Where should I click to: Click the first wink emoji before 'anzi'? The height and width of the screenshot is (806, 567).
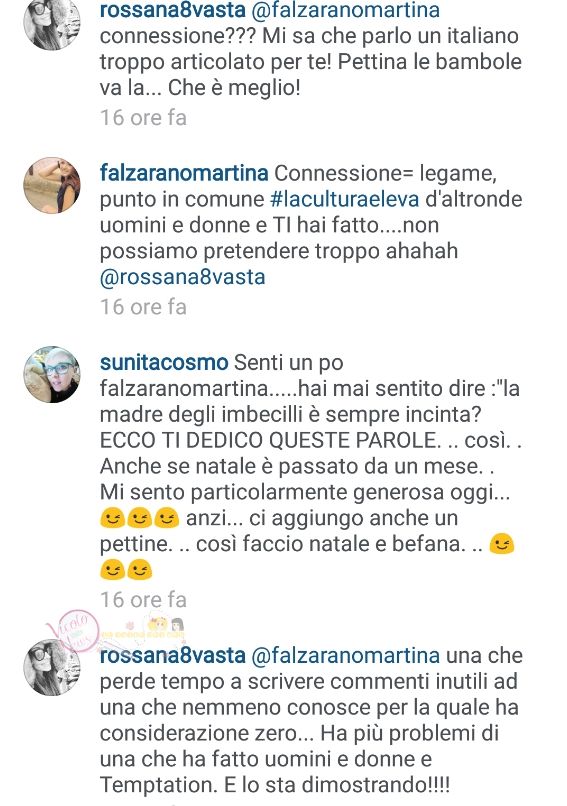112,518
